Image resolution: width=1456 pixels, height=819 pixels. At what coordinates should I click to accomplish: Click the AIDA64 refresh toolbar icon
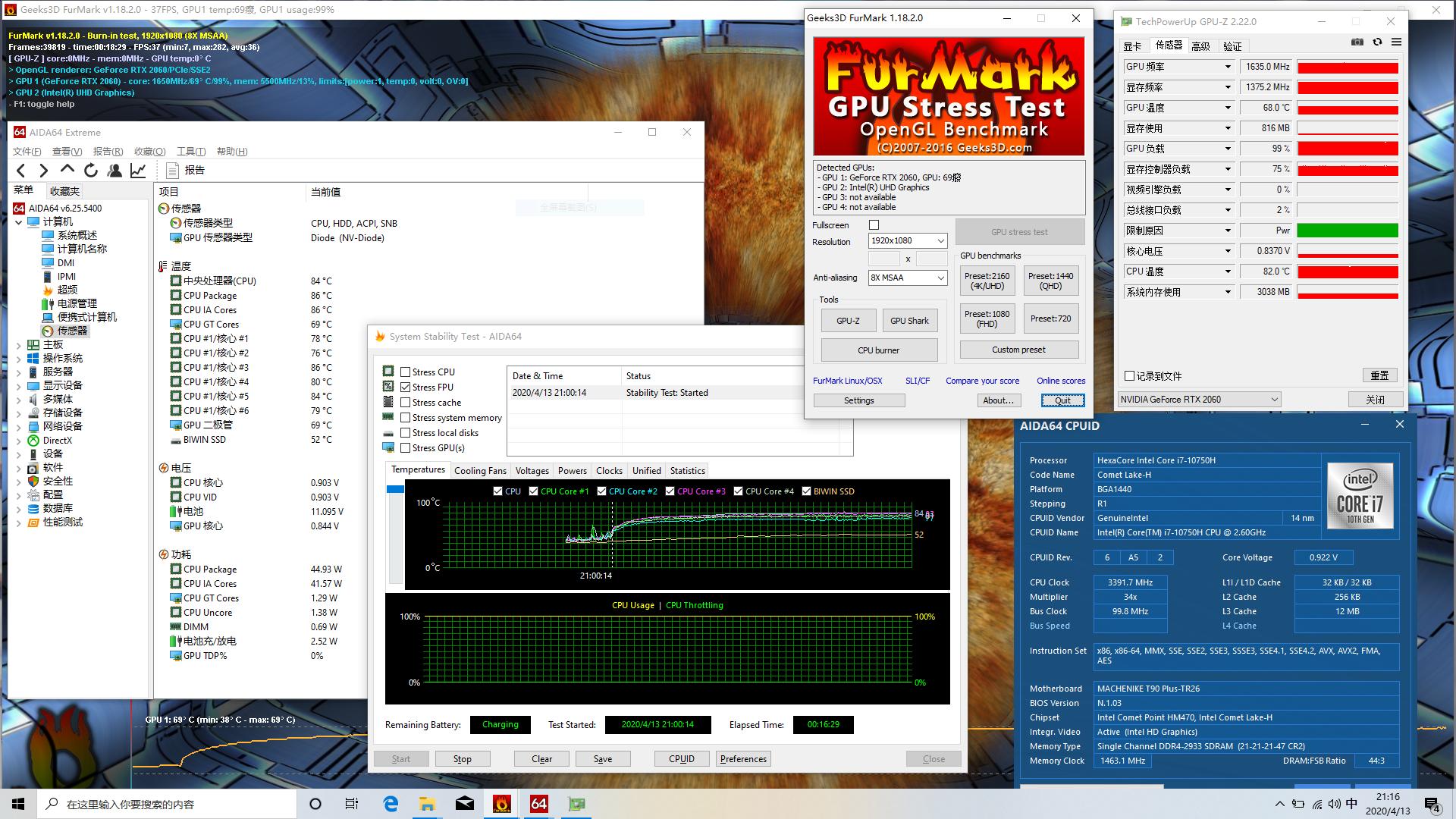91,171
